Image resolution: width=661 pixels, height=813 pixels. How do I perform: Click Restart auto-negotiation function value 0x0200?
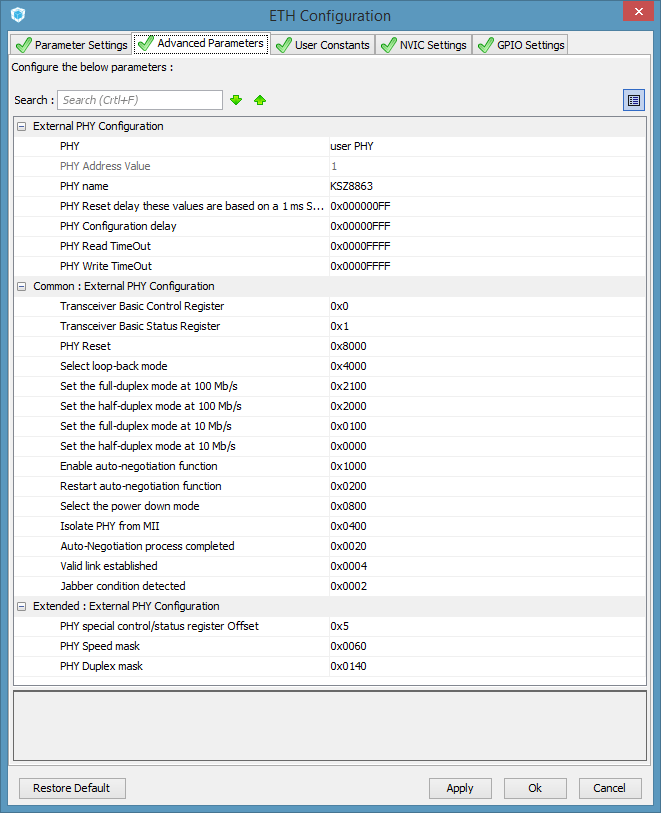[x=348, y=486]
